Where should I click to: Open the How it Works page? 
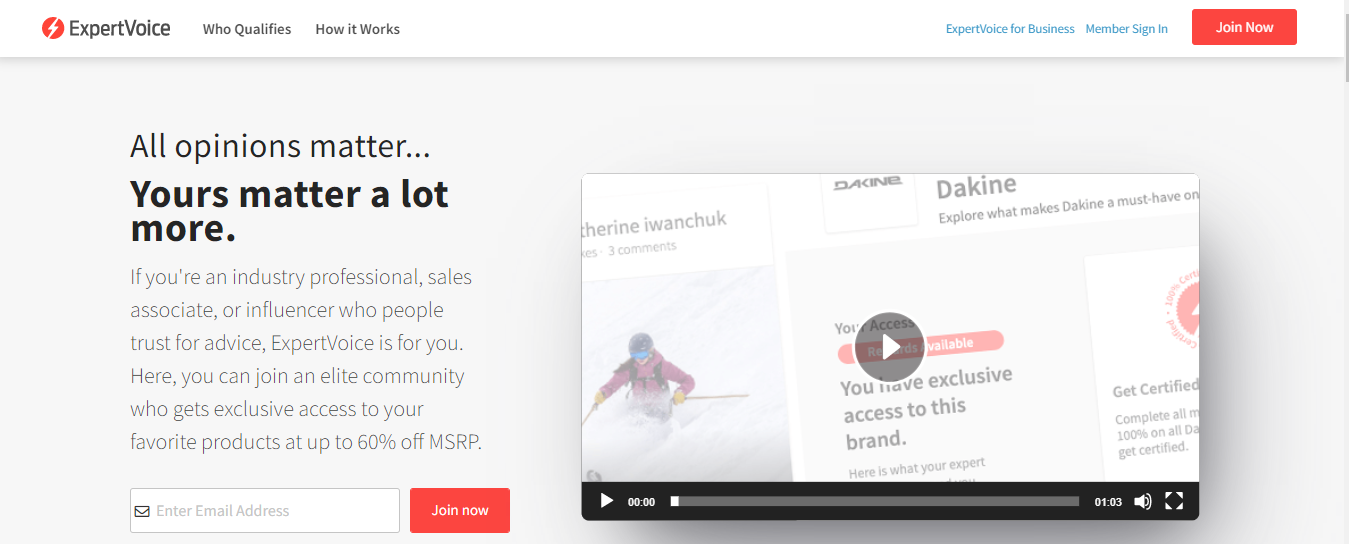(357, 29)
